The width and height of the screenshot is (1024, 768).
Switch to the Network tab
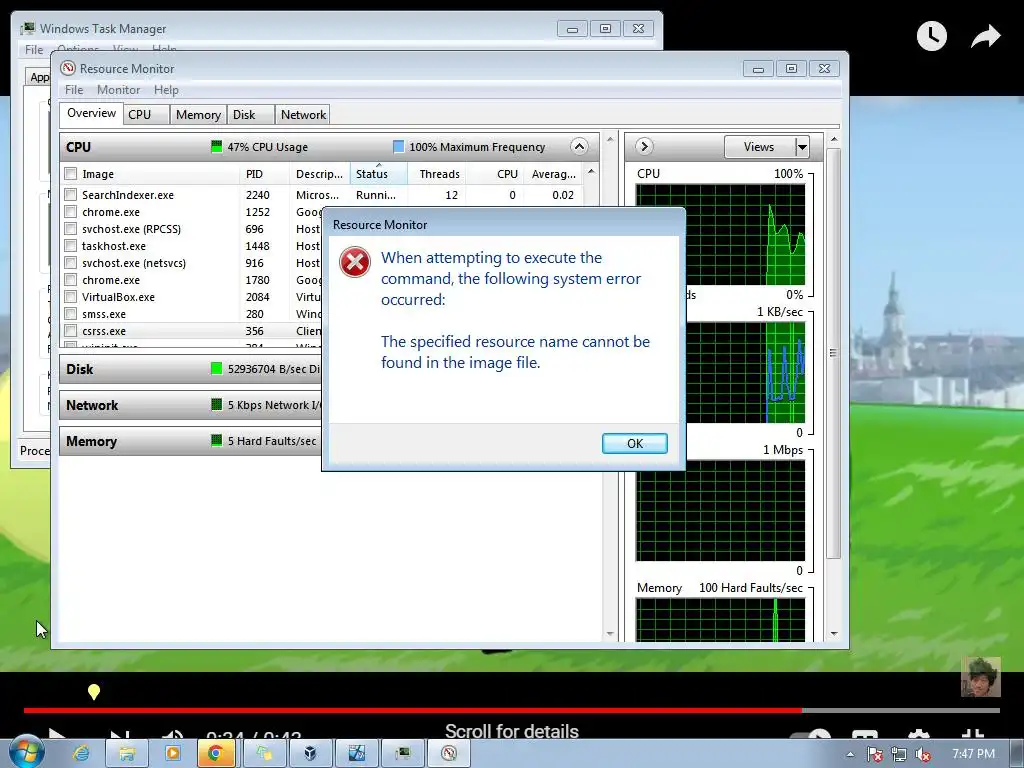coord(303,115)
